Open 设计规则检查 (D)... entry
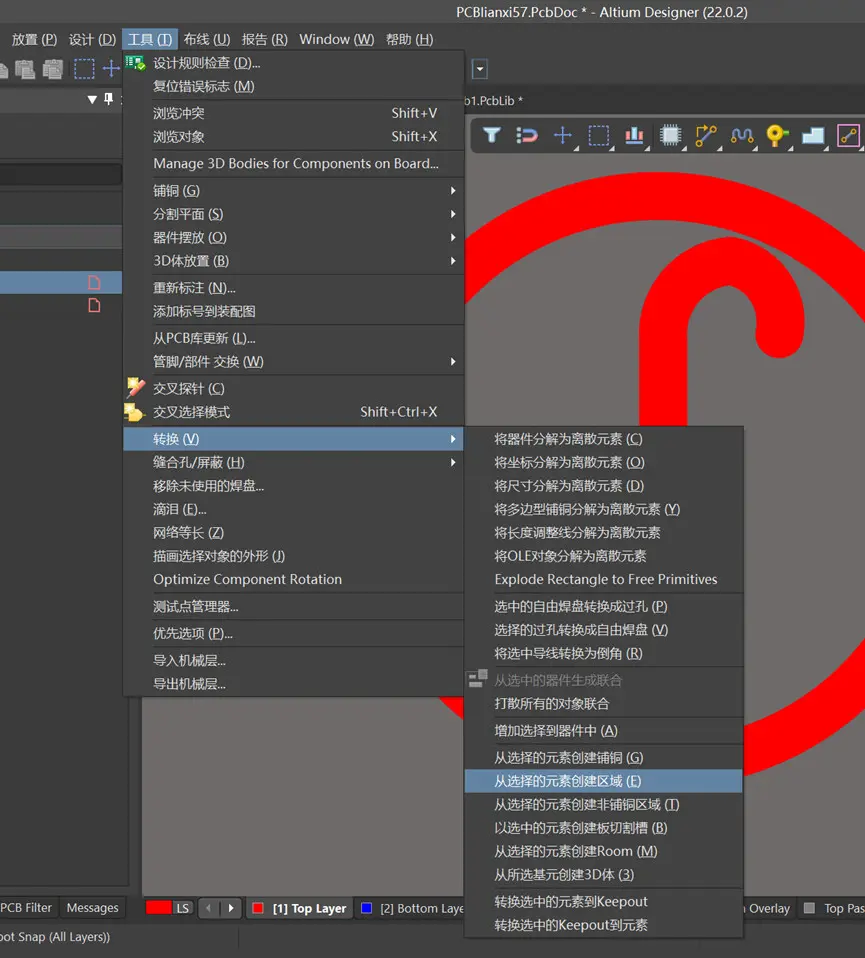Screen dimensions: 865x958 (293, 63)
